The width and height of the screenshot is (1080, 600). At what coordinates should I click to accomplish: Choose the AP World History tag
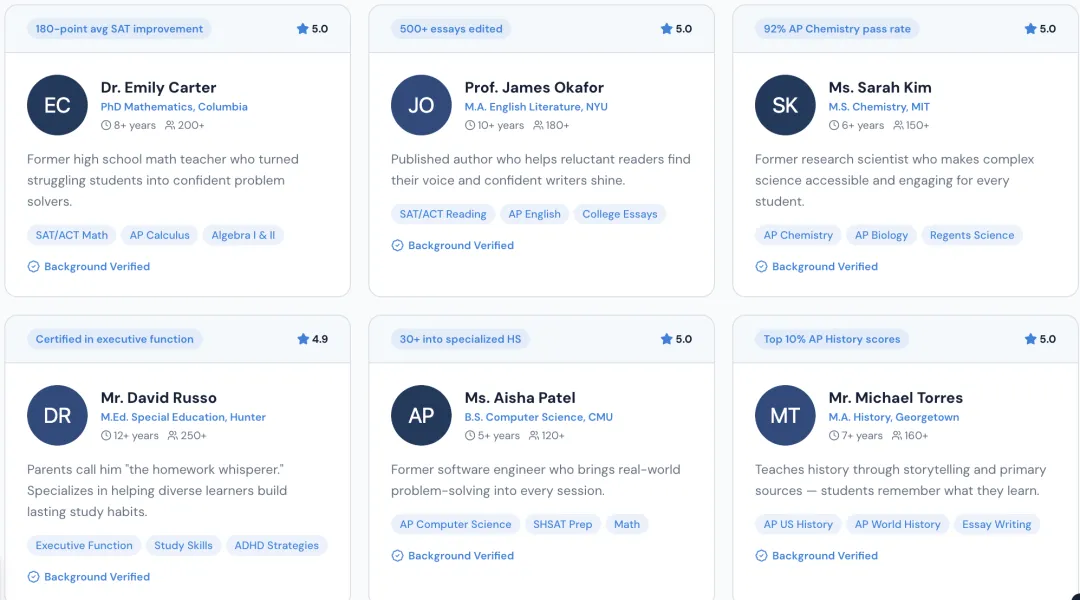(x=897, y=524)
